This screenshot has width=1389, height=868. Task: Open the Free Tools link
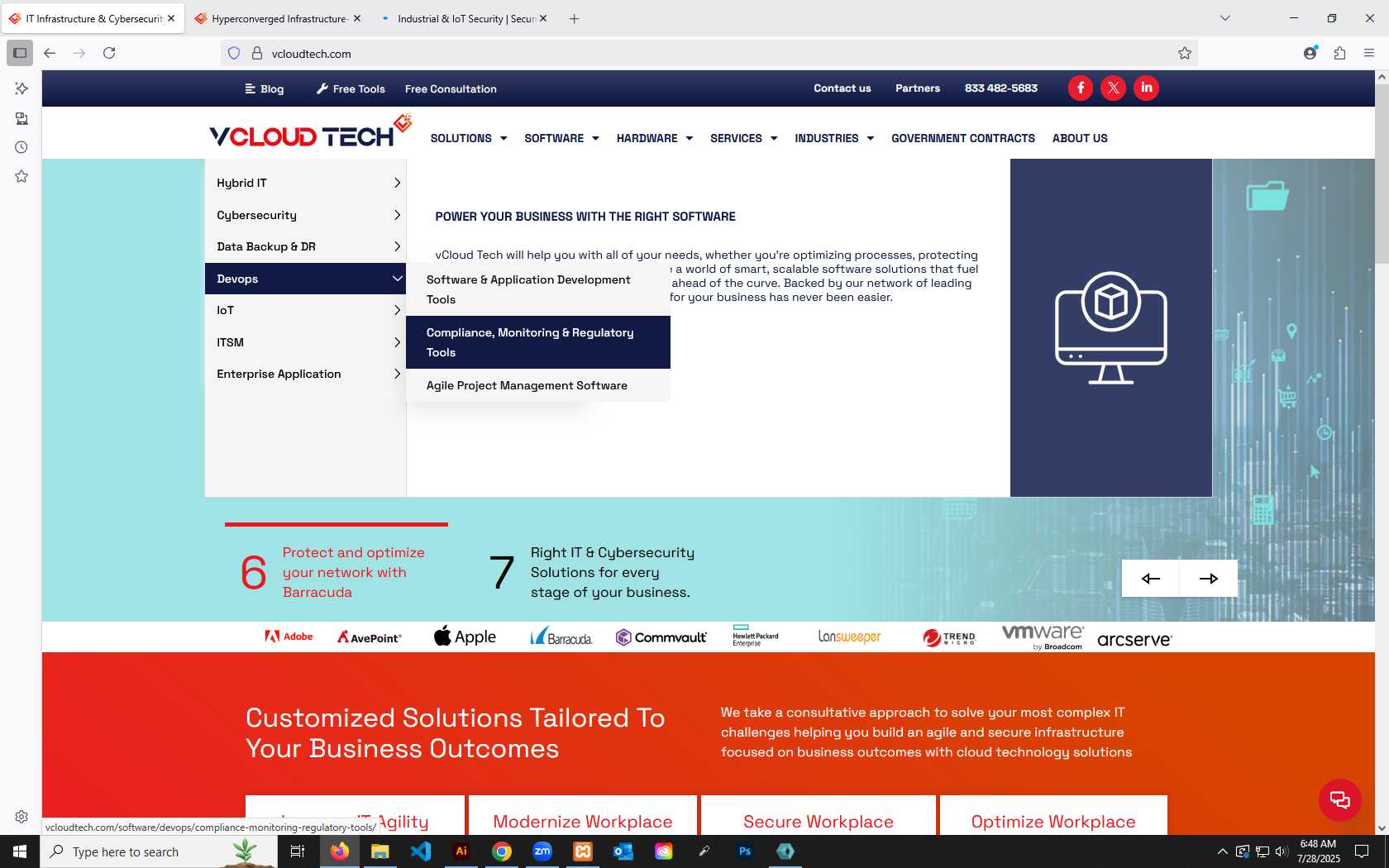click(351, 88)
